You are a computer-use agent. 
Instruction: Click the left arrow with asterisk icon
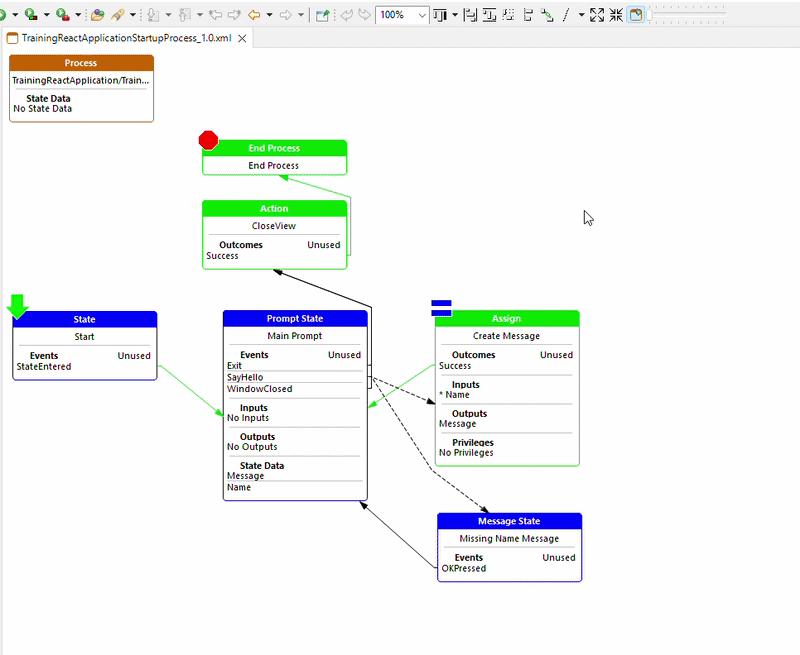click(215, 15)
